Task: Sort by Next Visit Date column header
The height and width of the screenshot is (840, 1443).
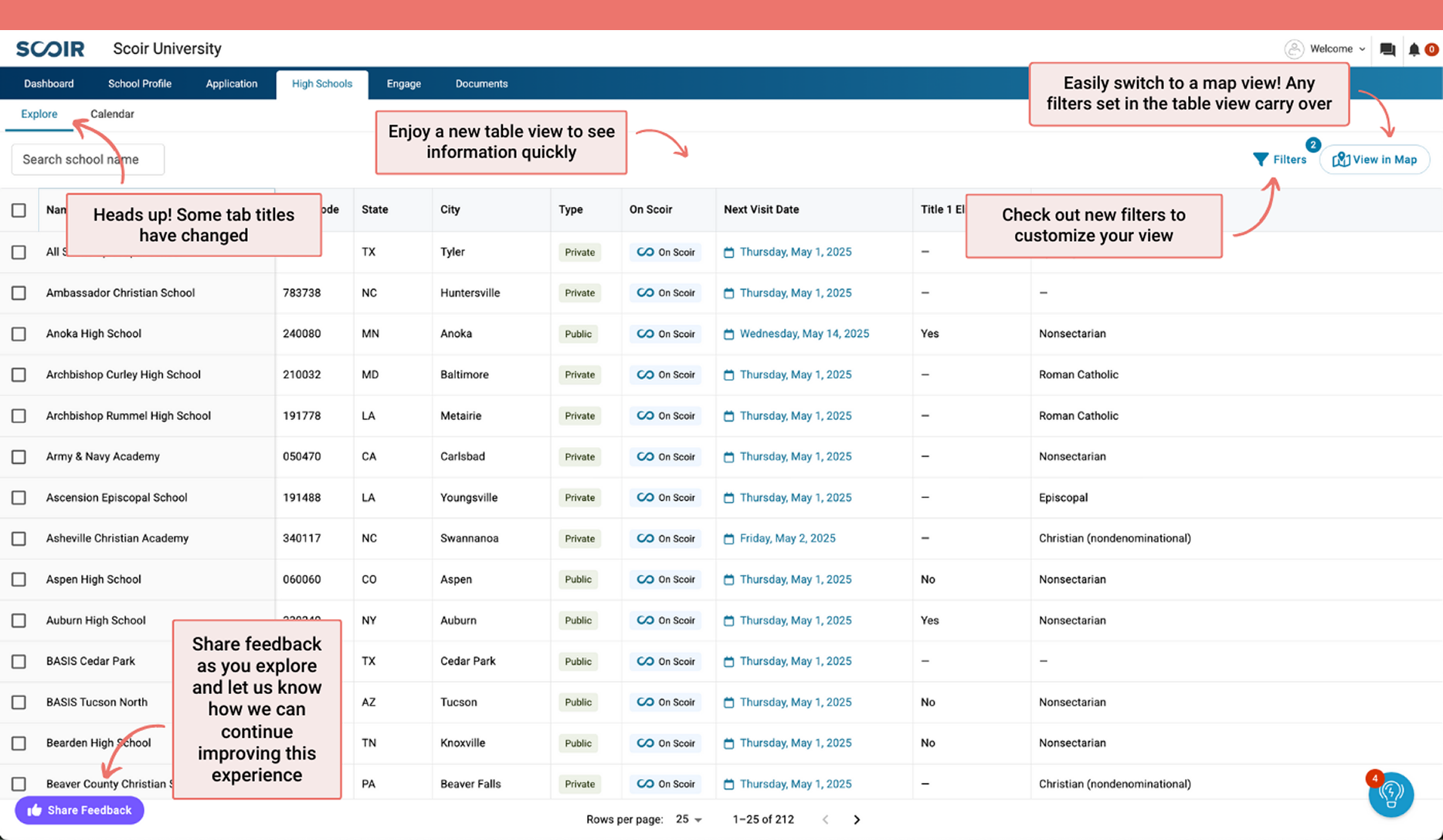Action: pos(761,209)
